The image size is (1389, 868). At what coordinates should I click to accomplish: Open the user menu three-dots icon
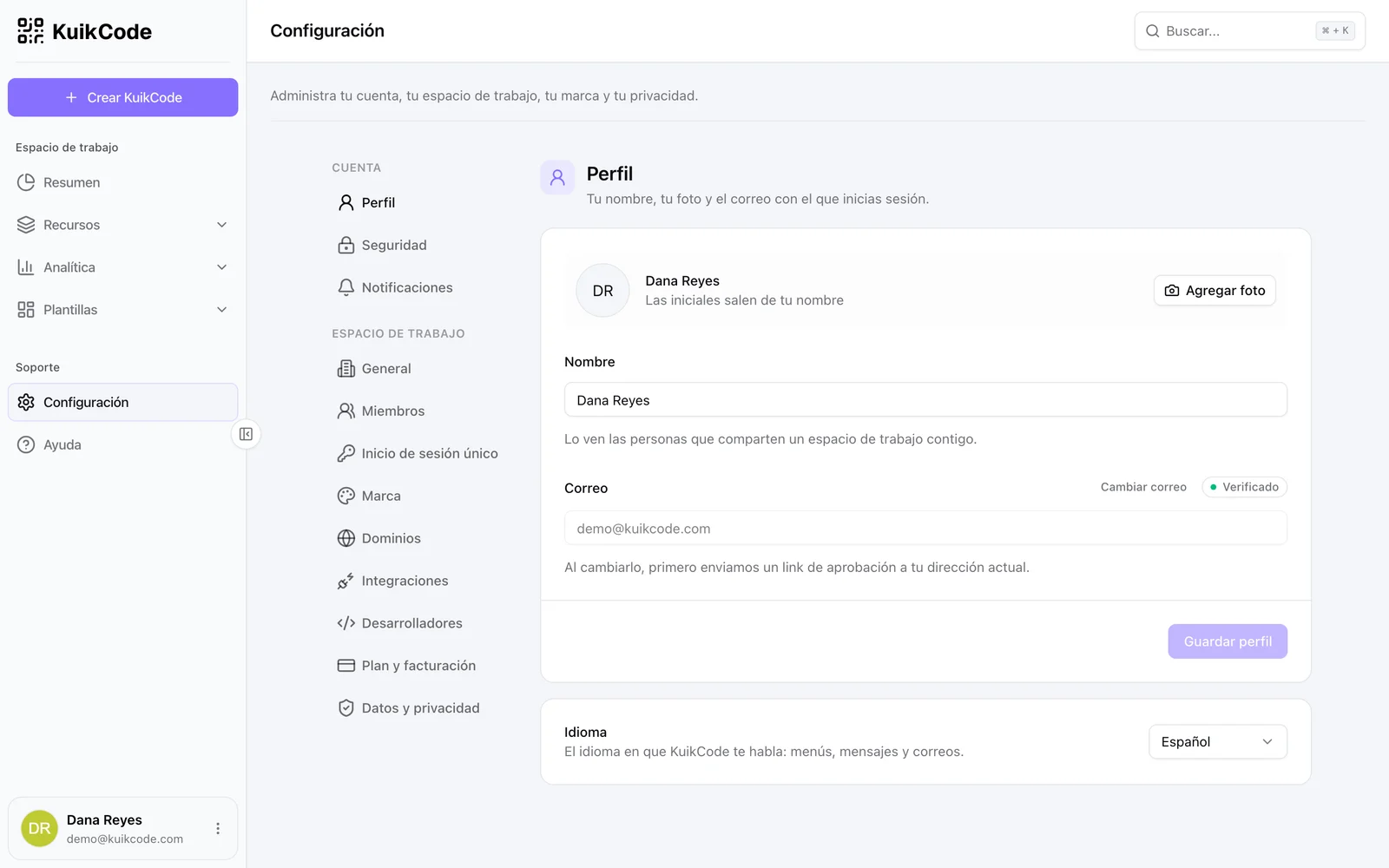click(x=218, y=829)
